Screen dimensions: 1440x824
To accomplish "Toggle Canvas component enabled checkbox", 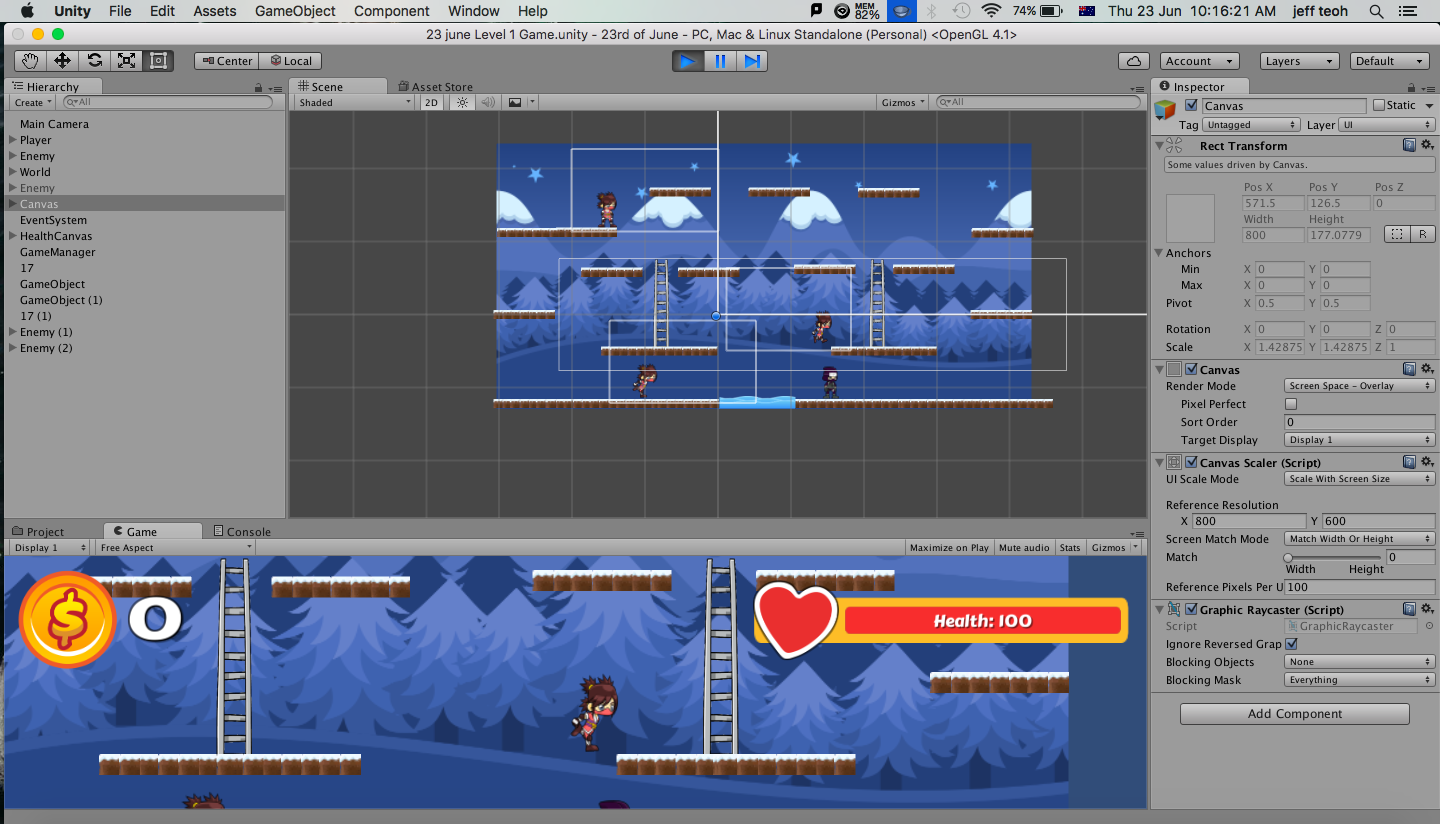I will pyautogui.click(x=1191, y=369).
